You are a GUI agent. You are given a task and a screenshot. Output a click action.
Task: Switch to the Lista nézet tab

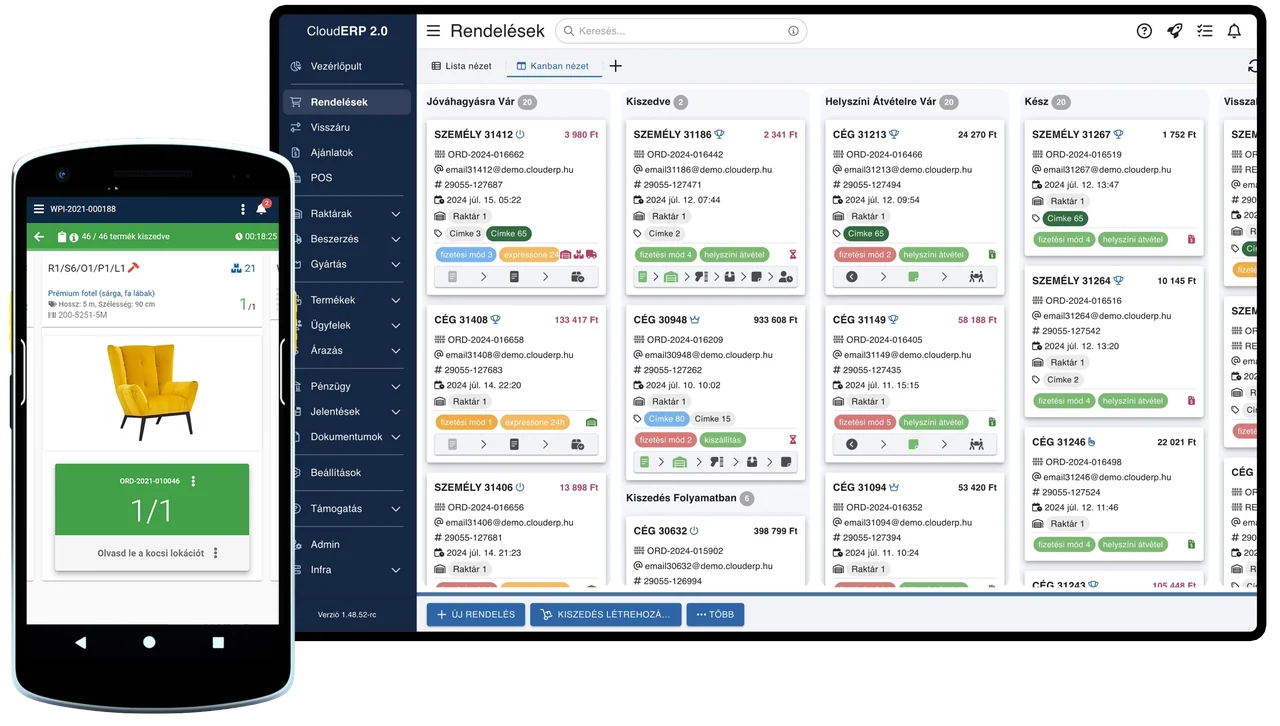coord(461,66)
